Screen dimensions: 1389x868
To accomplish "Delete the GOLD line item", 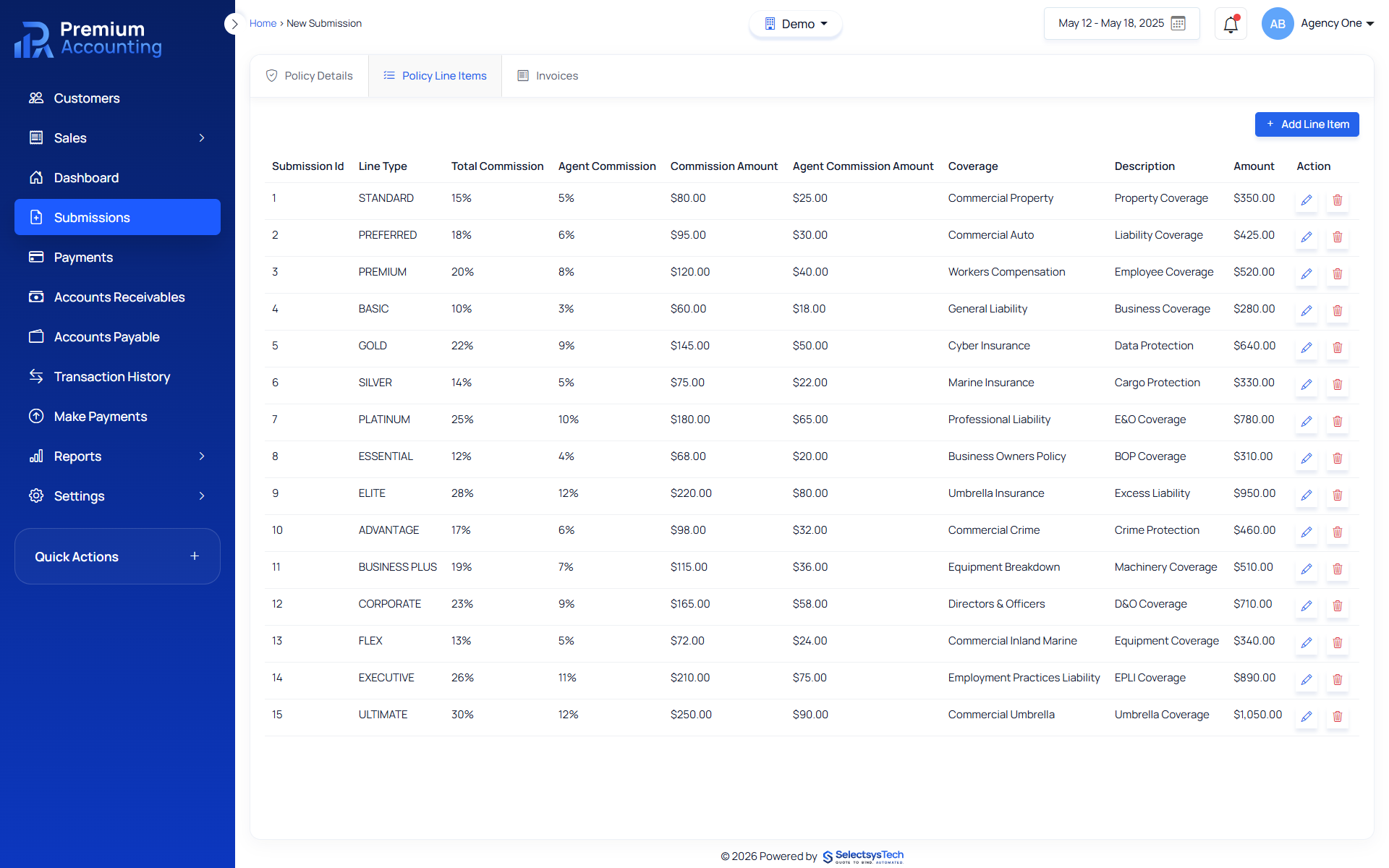I will [x=1338, y=348].
